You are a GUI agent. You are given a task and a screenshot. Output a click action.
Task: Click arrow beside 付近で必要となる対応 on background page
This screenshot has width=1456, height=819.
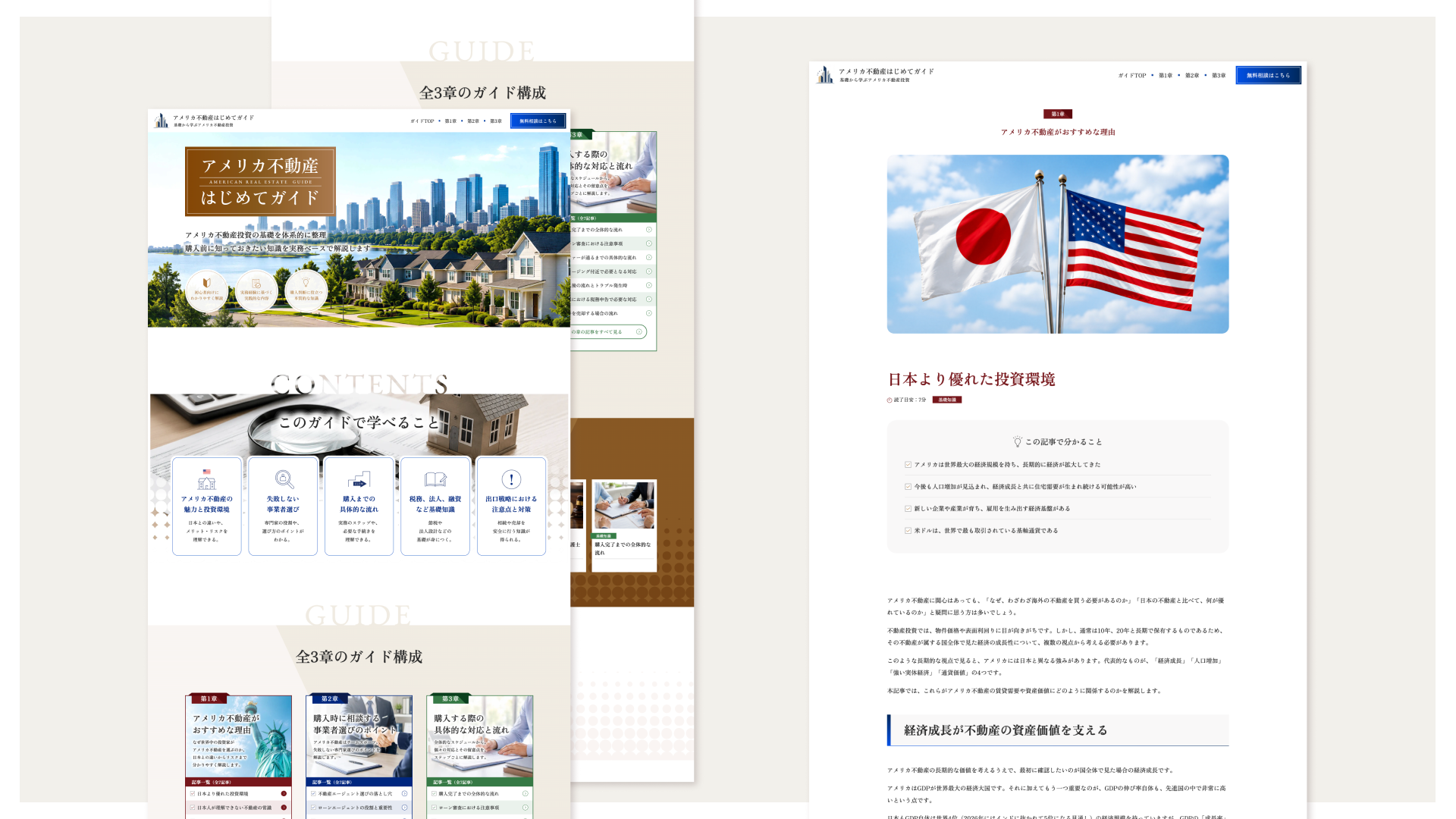click(649, 271)
